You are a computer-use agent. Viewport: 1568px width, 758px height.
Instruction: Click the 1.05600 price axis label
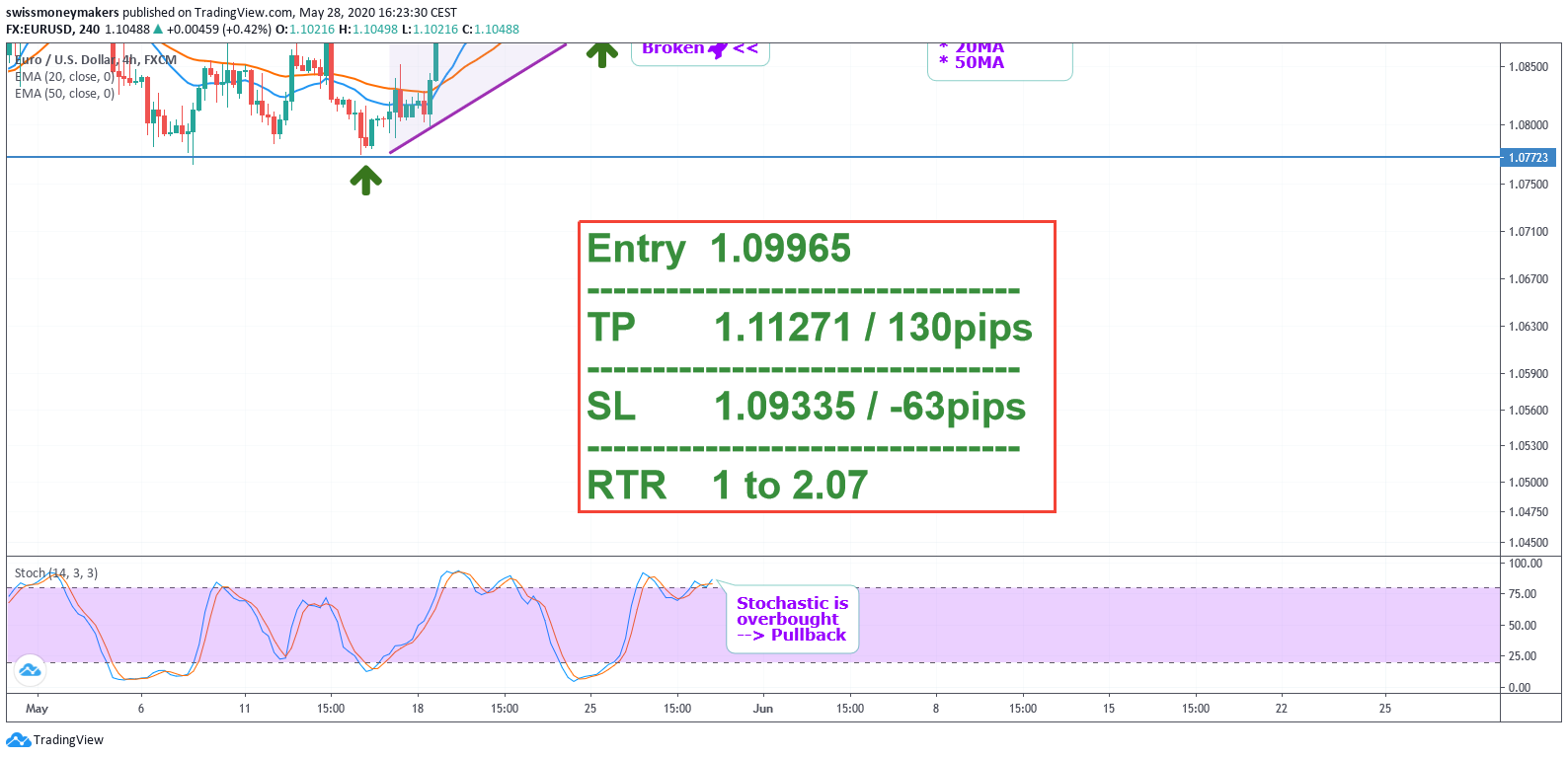[1529, 411]
